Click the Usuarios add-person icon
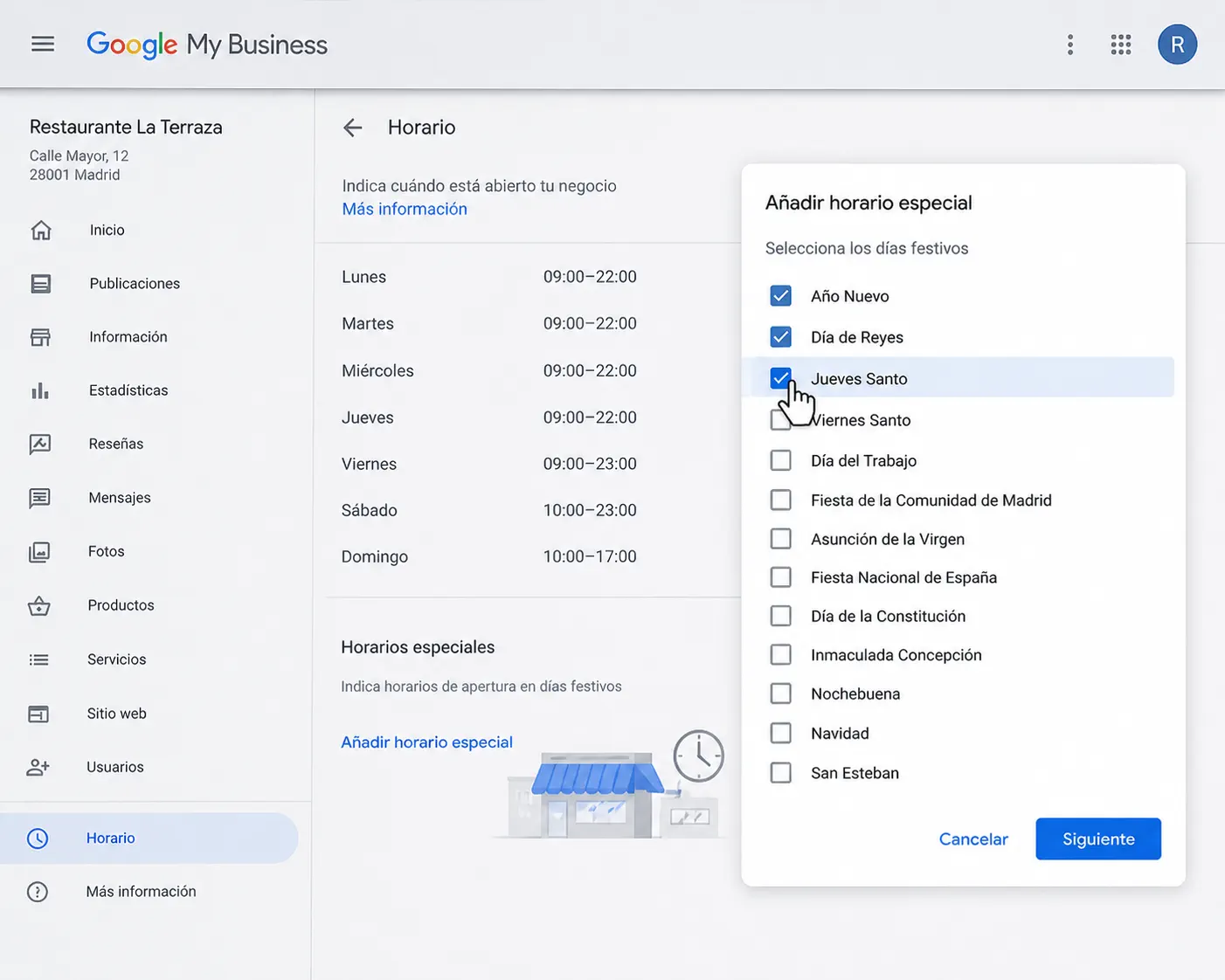The image size is (1225, 980). [38, 767]
